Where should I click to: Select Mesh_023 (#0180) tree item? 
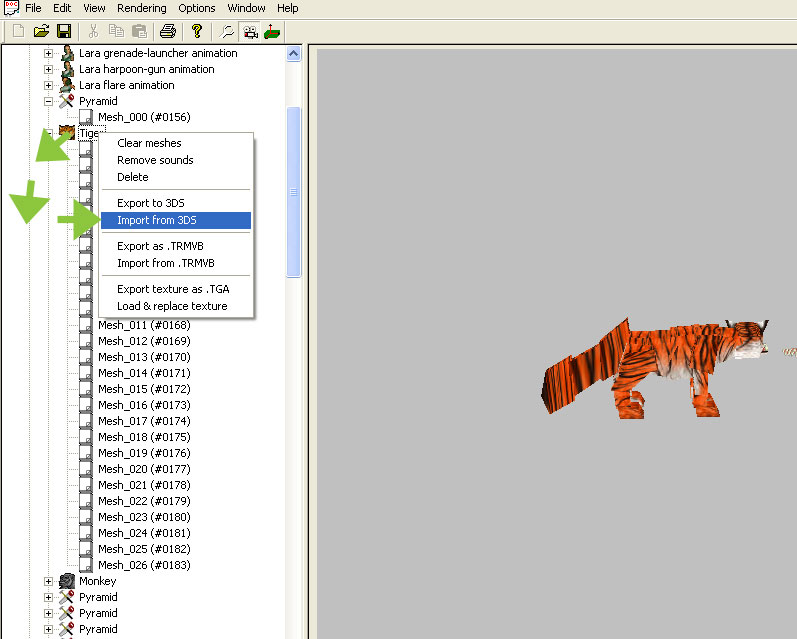click(144, 517)
